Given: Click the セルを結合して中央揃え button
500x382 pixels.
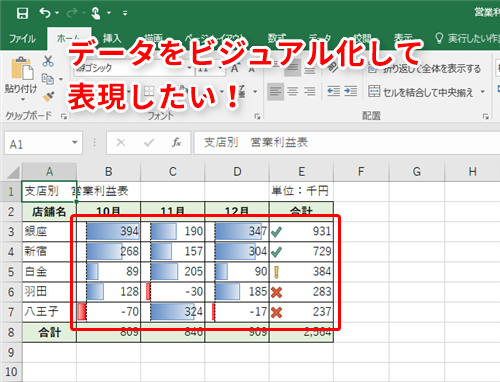Looking at the screenshot, I should (x=421, y=92).
